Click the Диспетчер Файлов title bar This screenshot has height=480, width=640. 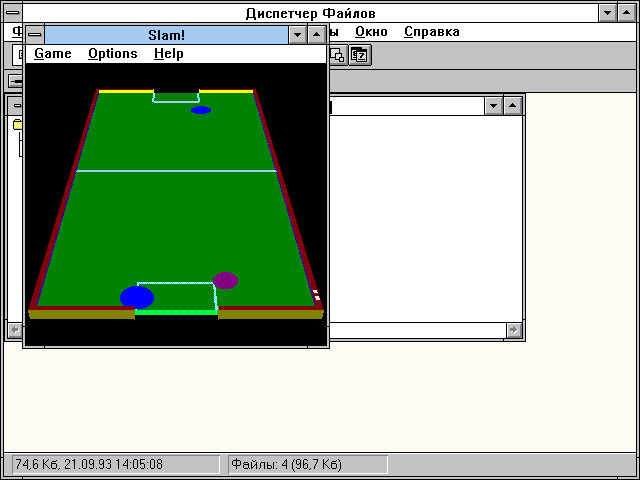pos(310,13)
